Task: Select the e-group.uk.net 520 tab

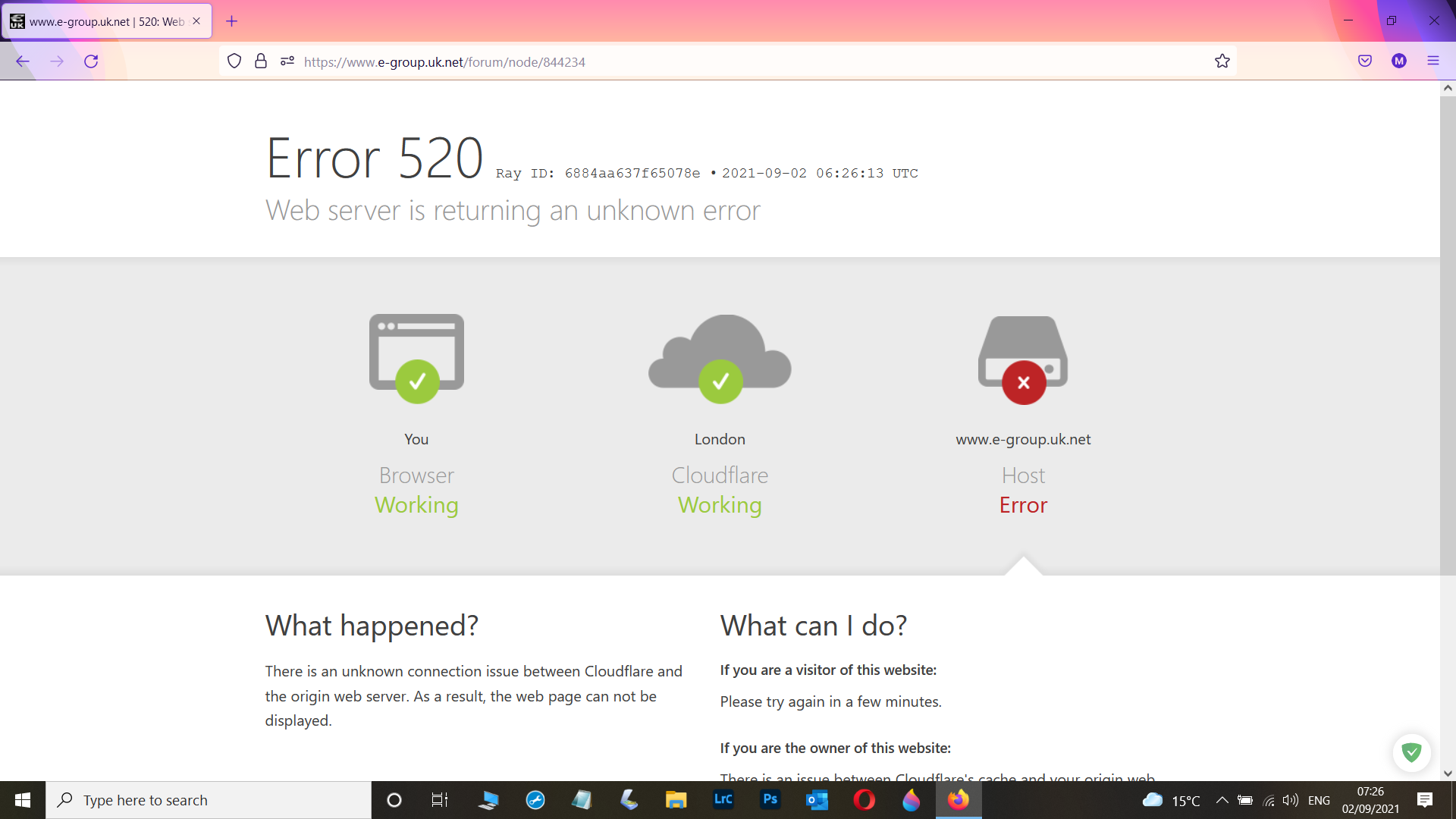Action: click(99, 21)
